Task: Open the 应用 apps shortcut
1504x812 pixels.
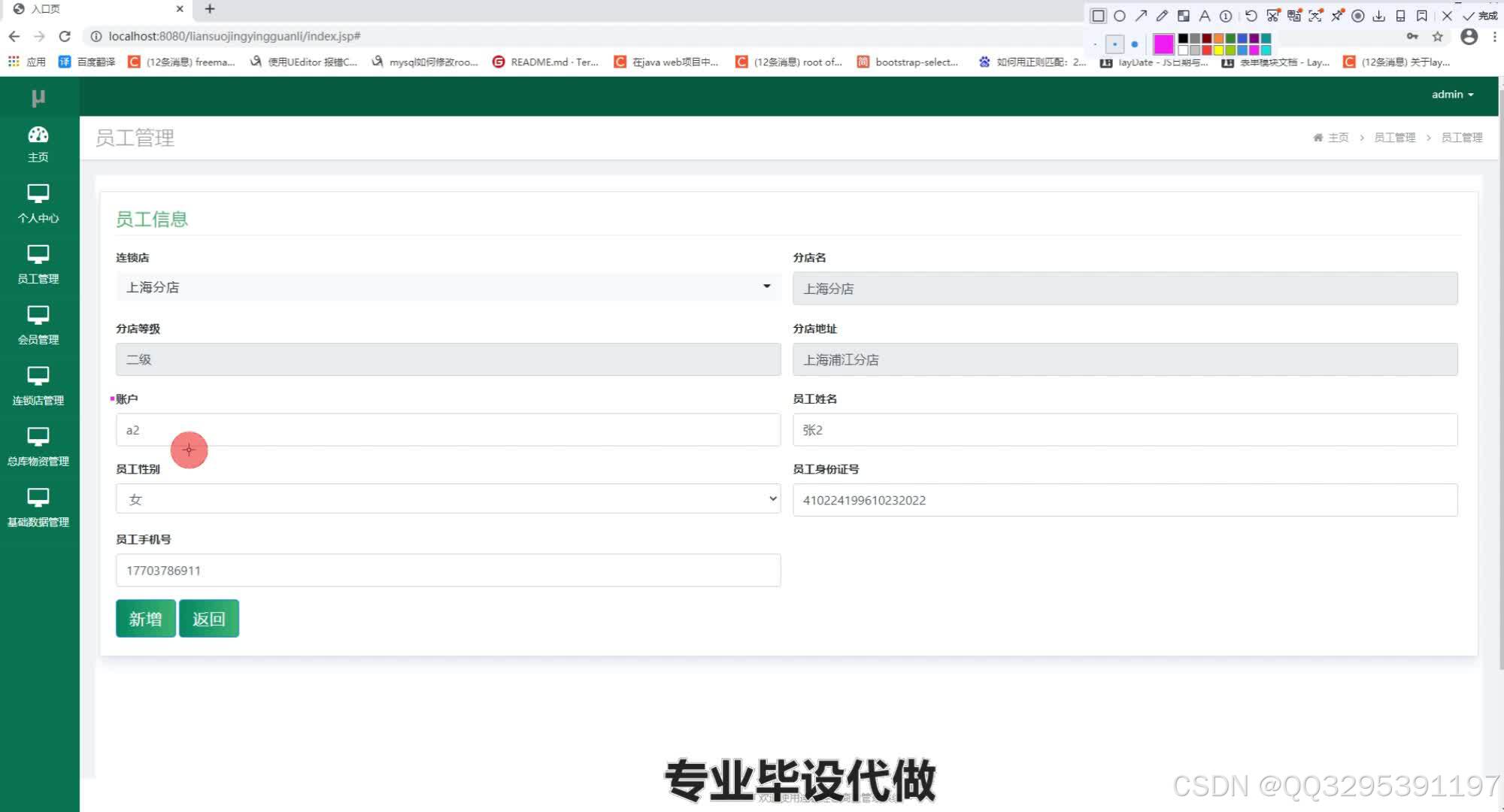Action: click(27, 62)
